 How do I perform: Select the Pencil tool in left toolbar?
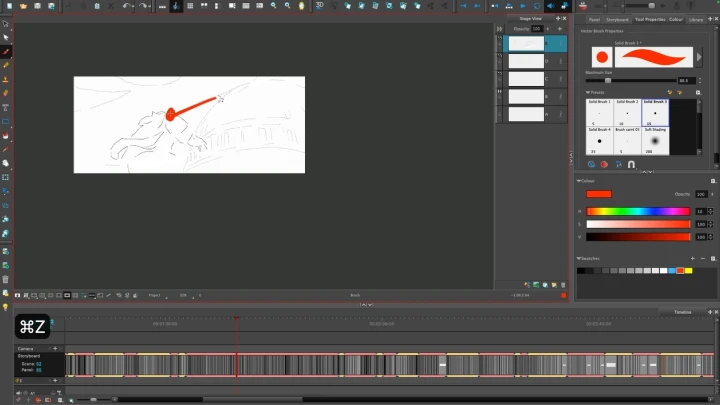point(6,65)
